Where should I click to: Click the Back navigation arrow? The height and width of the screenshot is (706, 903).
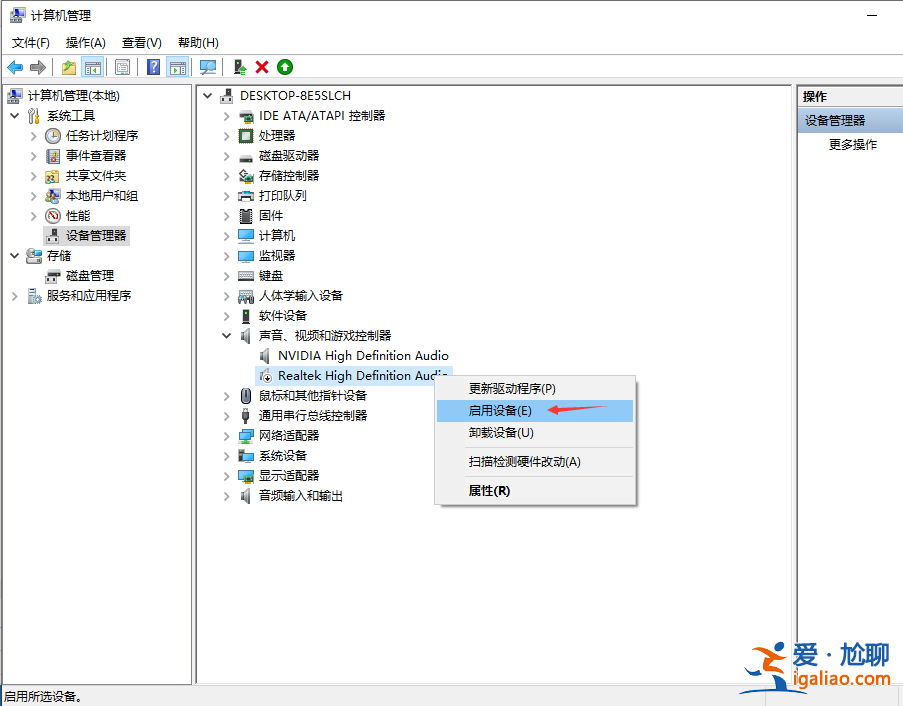[13, 66]
